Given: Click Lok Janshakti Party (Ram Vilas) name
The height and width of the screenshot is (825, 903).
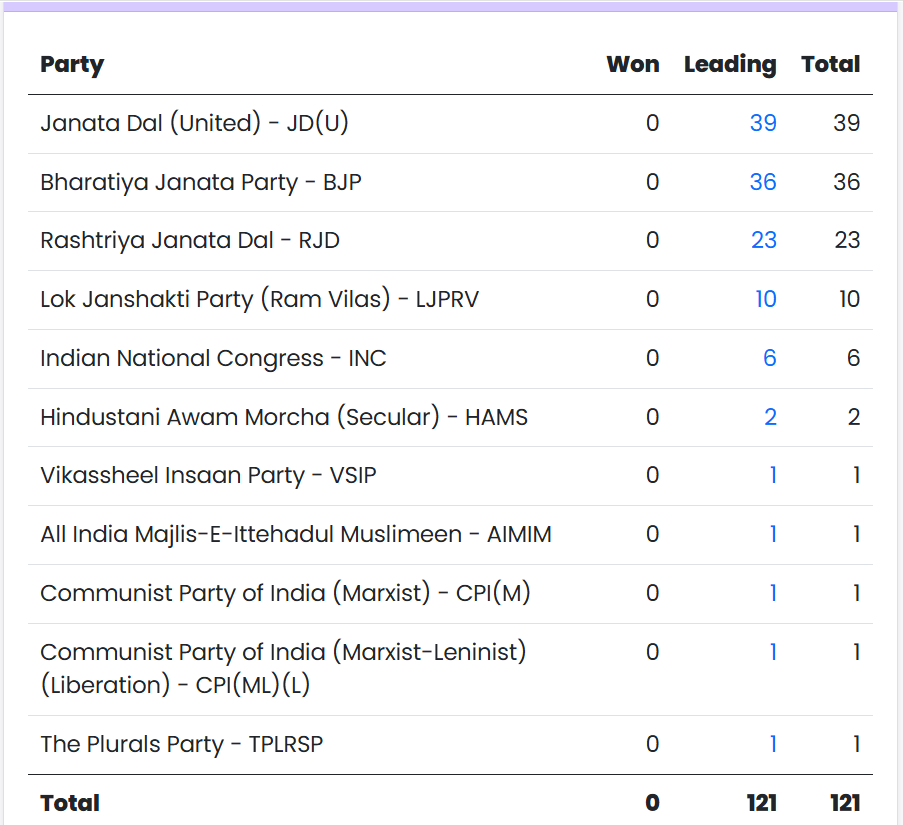Looking at the screenshot, I should pyautogui.click(x=259, y=299).
